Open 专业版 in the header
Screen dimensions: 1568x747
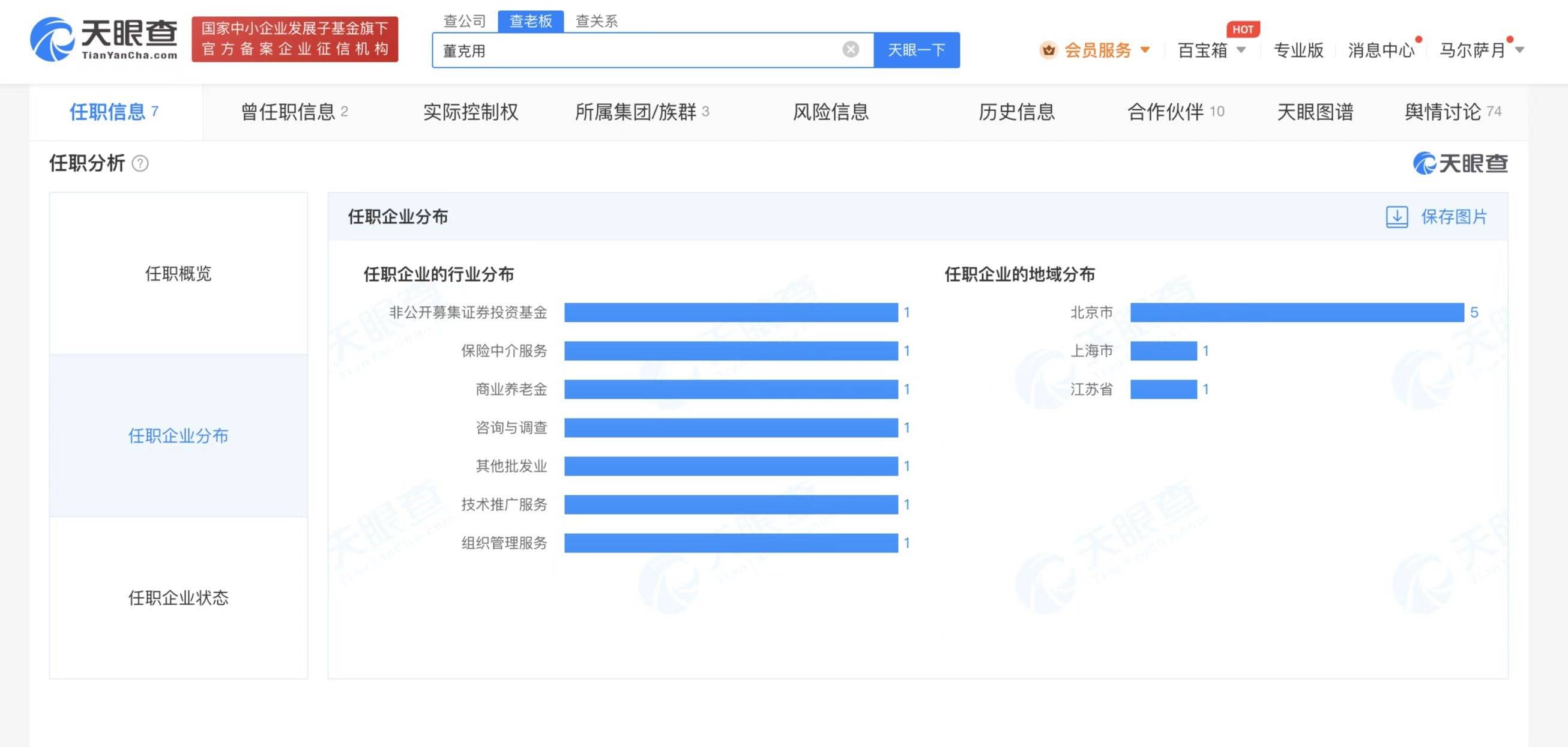1298,50
